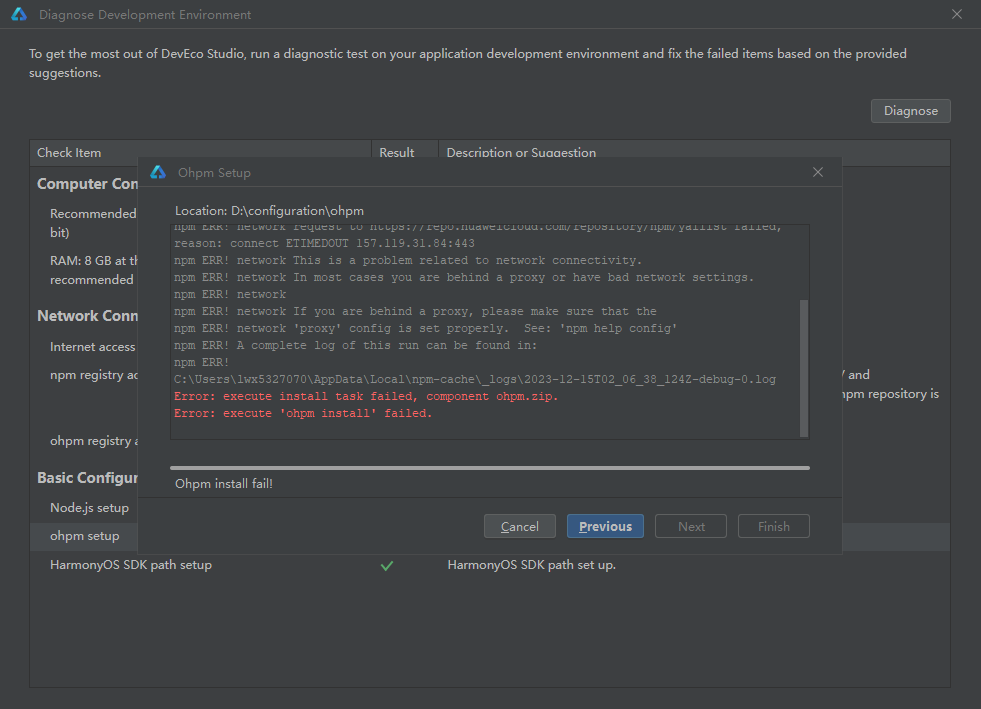The image size is (981, 709).
Task: Click the npm registry access item
Action: 94,375
